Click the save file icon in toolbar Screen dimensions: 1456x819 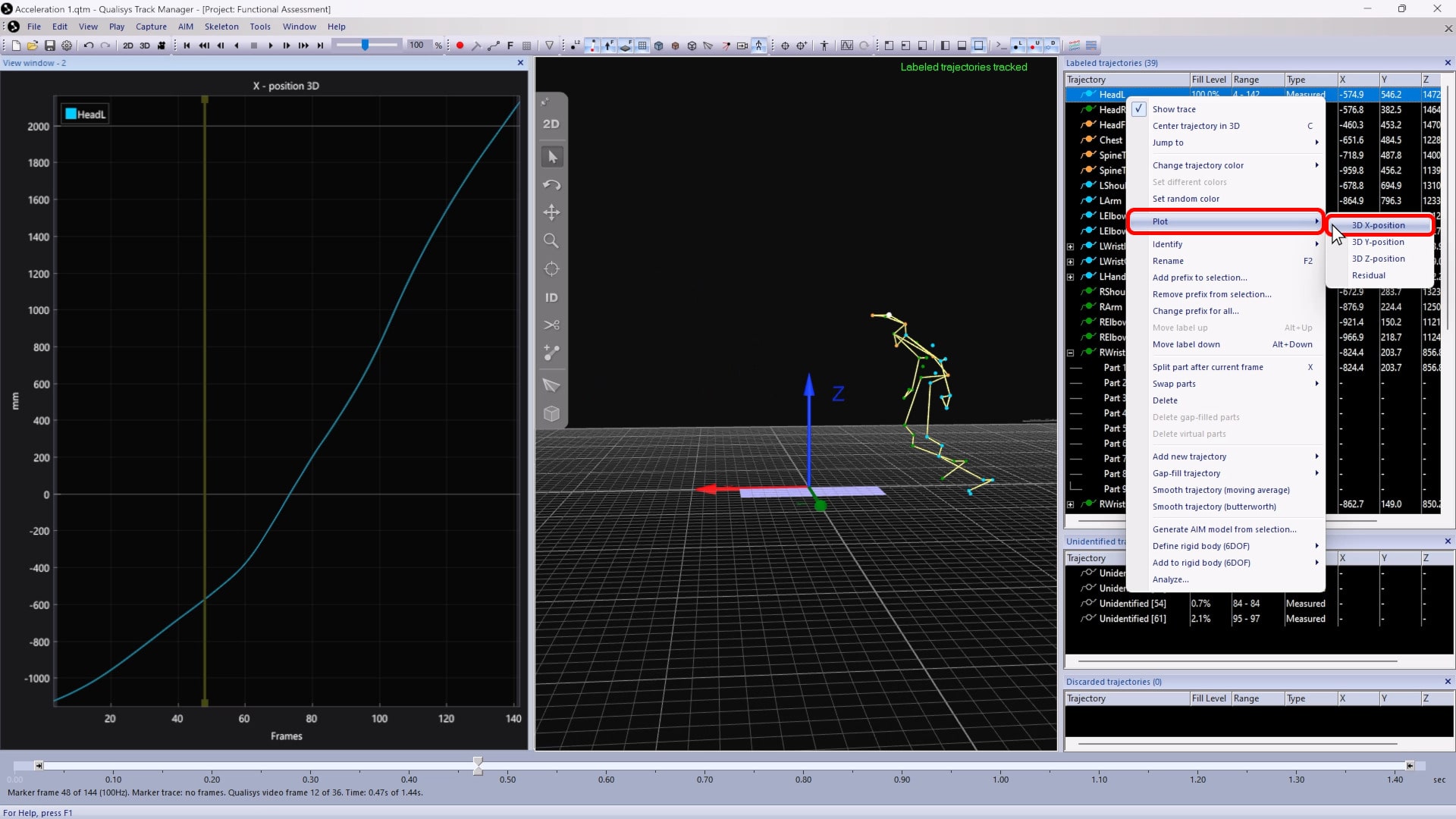click(50, 45)
